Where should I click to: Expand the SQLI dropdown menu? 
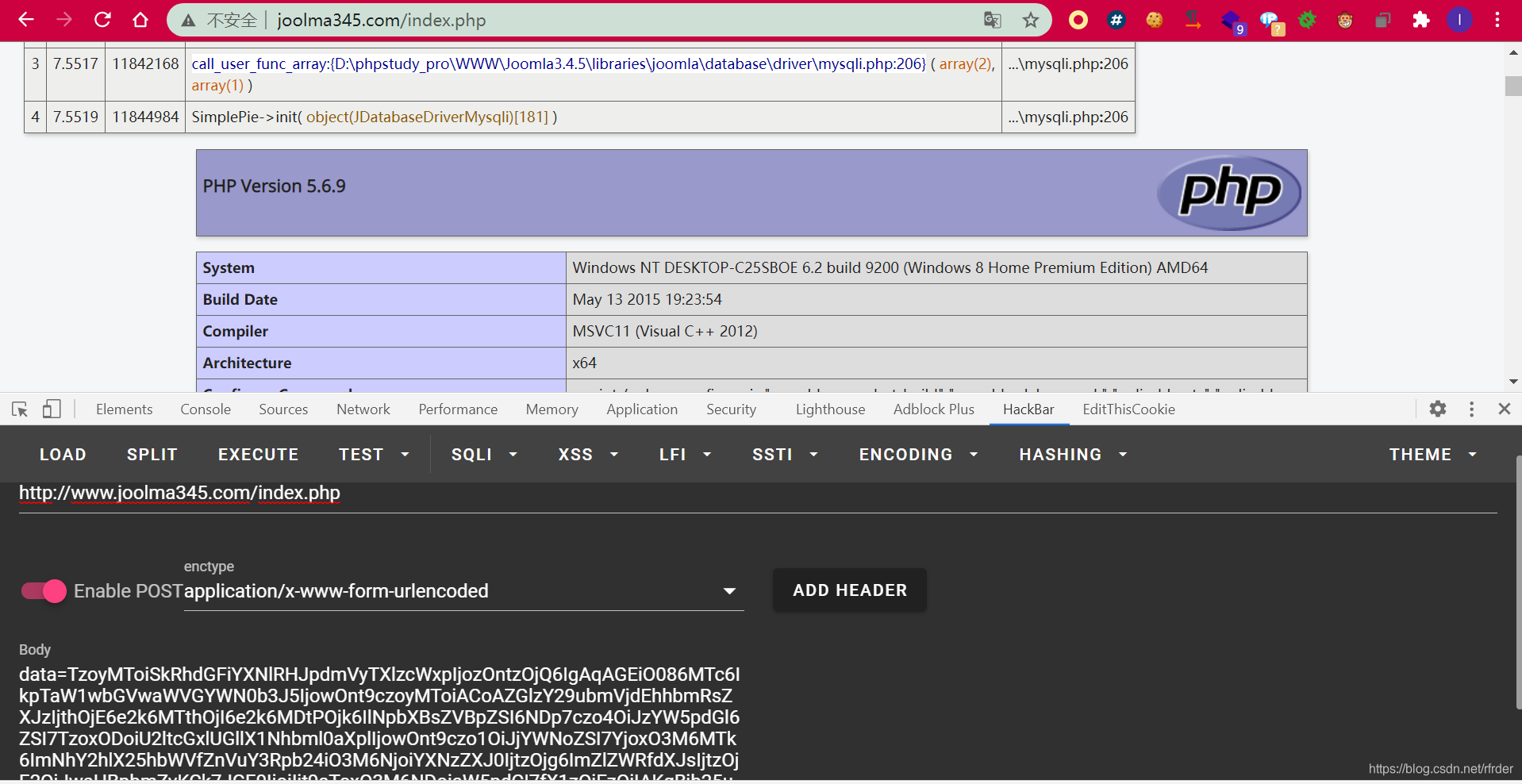click(484, 455)
